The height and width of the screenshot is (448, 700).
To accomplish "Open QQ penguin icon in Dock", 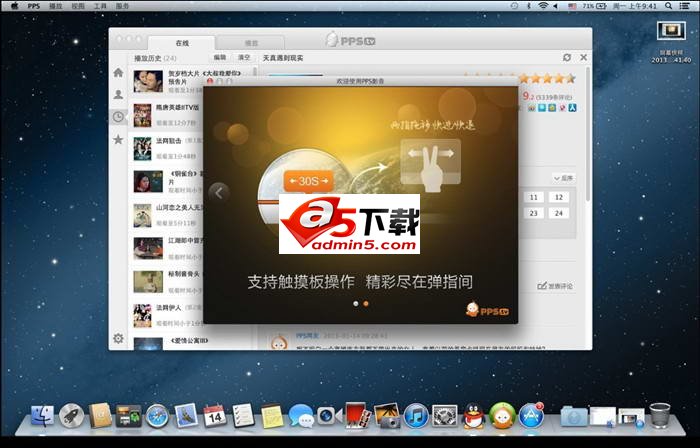I will pos(474,416).
